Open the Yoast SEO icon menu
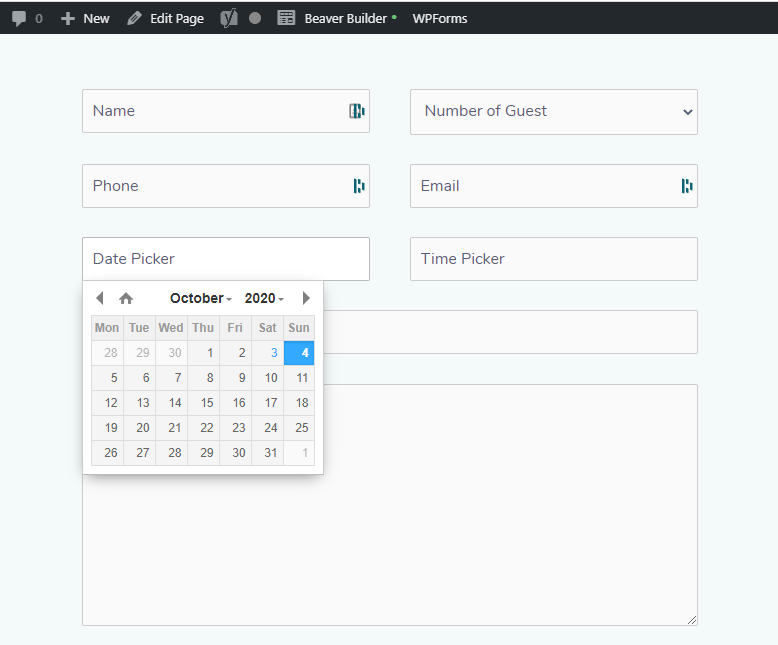778x645 pixels. (229, 18)
